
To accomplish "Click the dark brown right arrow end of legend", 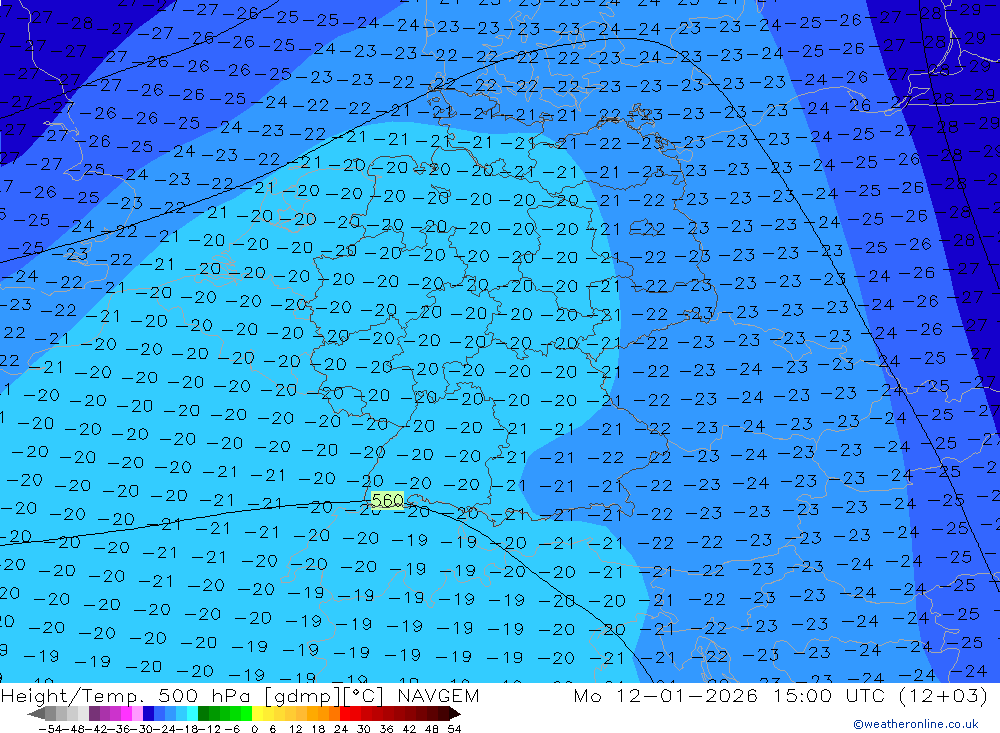I will [455, 713].
